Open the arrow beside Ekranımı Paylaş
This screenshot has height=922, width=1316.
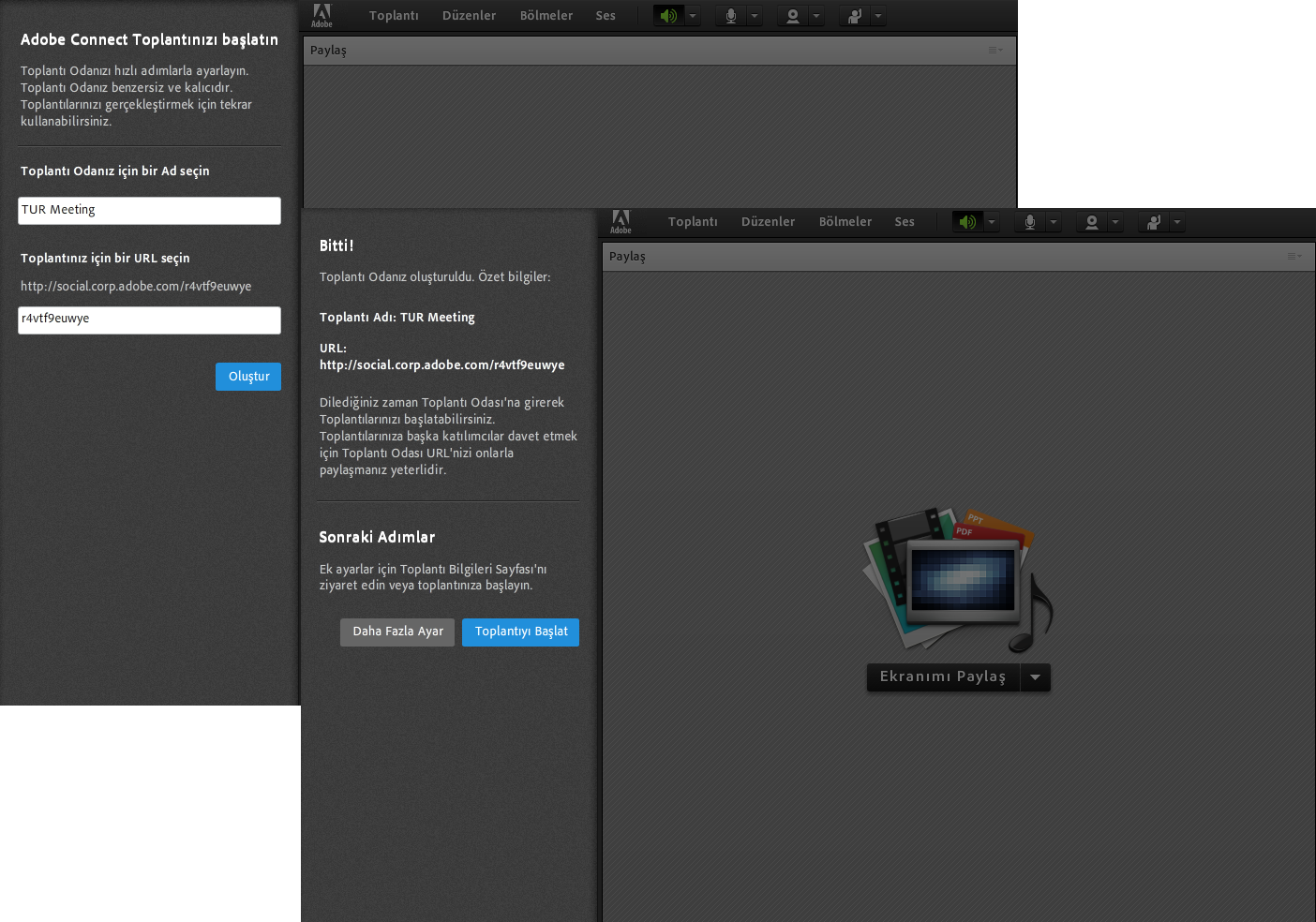[x=1035, y=677]
